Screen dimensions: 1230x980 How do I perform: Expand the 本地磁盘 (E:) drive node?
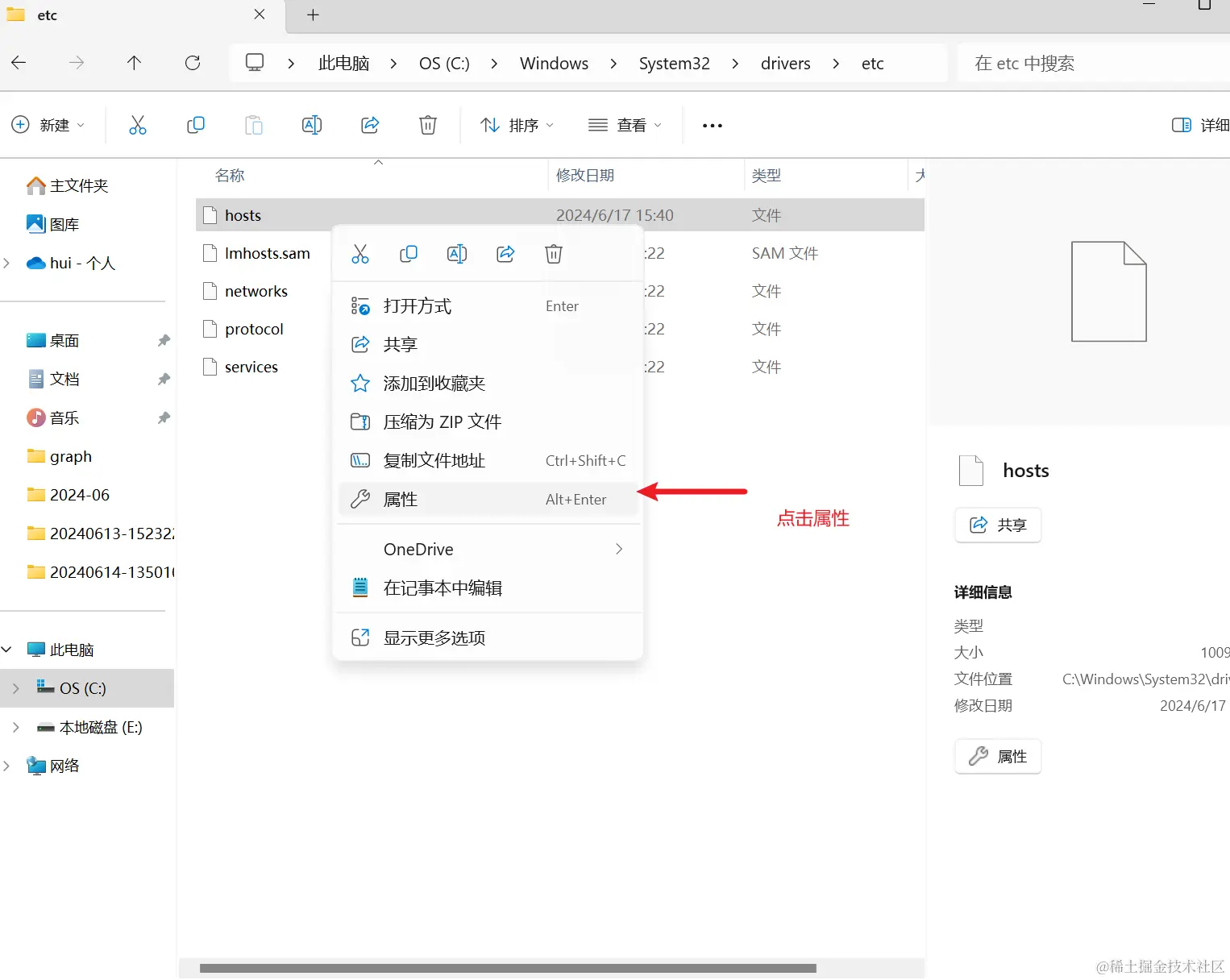coord(16,727)
